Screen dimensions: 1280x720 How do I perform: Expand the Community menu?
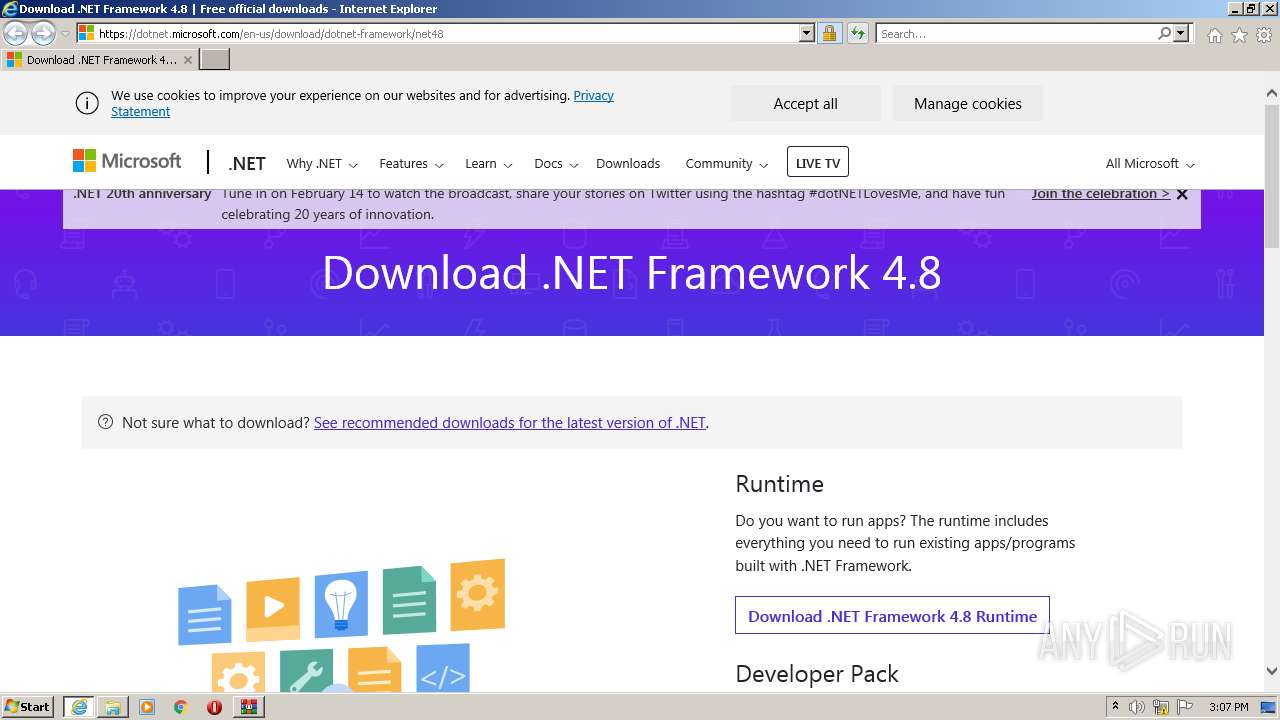point(727,164)
